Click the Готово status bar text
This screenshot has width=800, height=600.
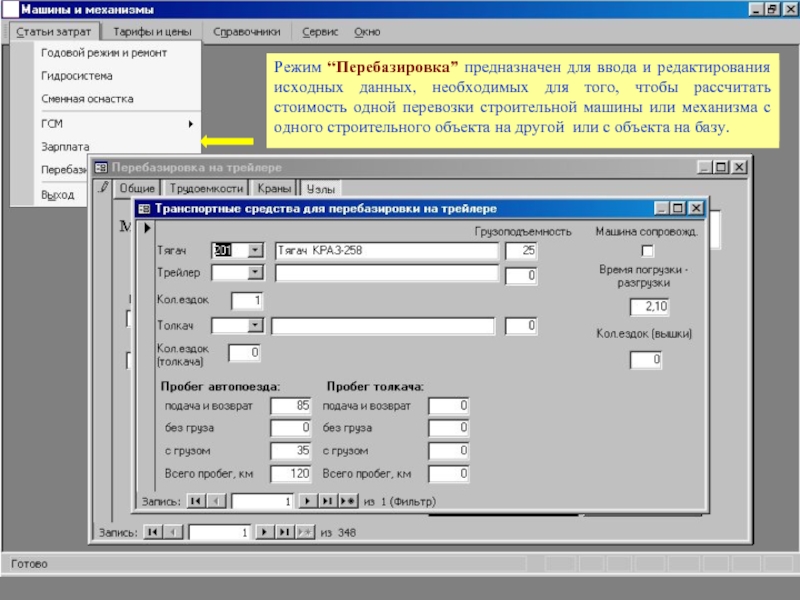(x=29, y=564)
